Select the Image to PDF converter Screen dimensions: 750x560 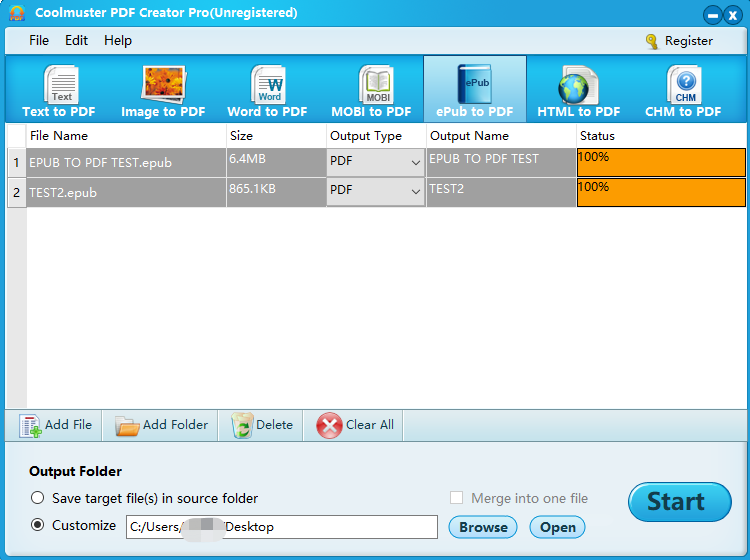click(x=163, y=91)
